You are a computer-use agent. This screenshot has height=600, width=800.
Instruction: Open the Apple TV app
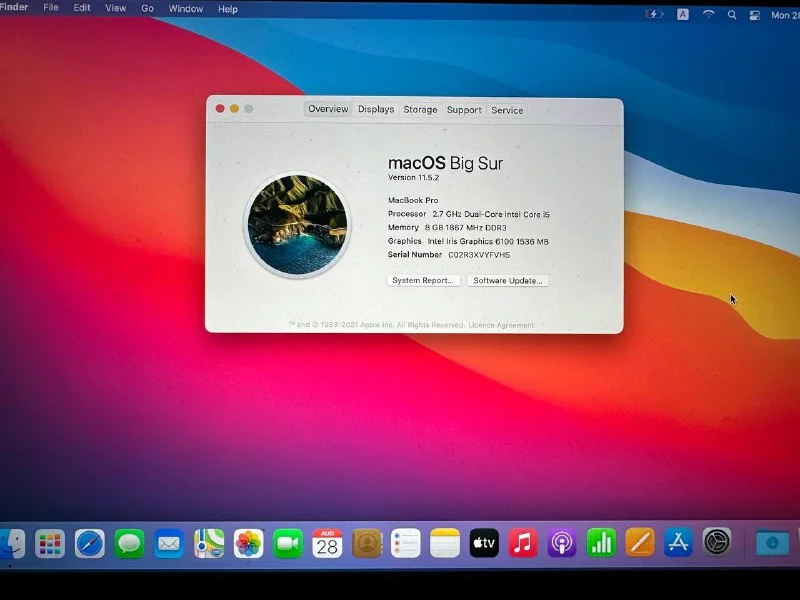pyautogui.click(x=484, y=543)
